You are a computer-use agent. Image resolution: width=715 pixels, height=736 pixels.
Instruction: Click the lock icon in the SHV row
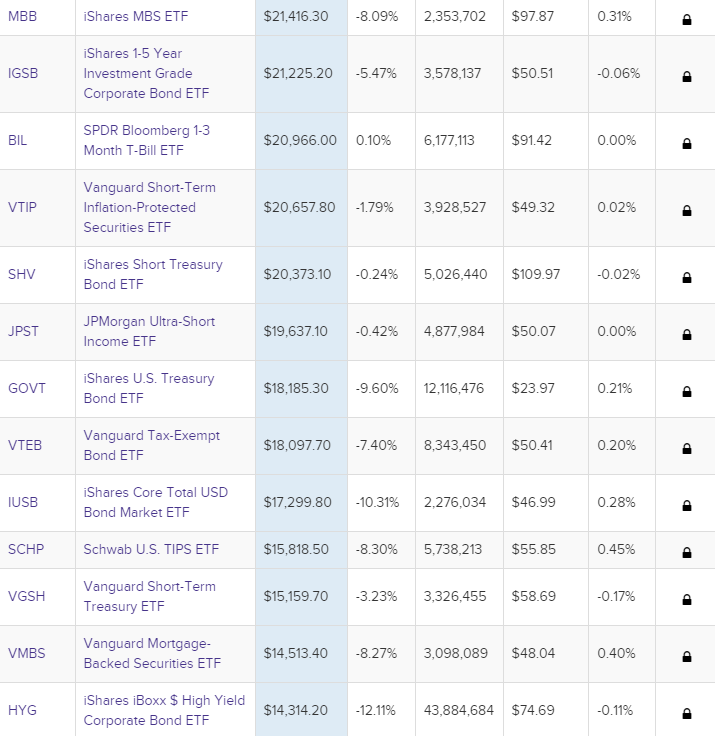(x=686, y=277)
